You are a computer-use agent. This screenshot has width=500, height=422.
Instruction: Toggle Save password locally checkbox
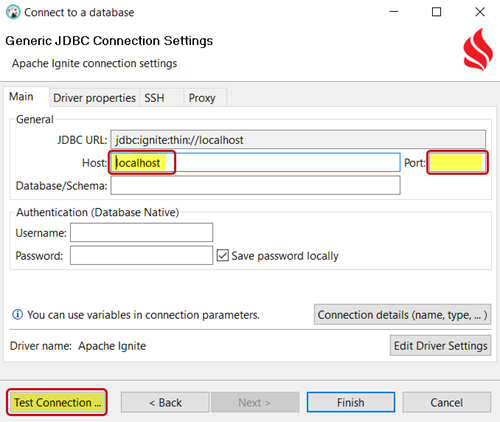tap(222, 256)
